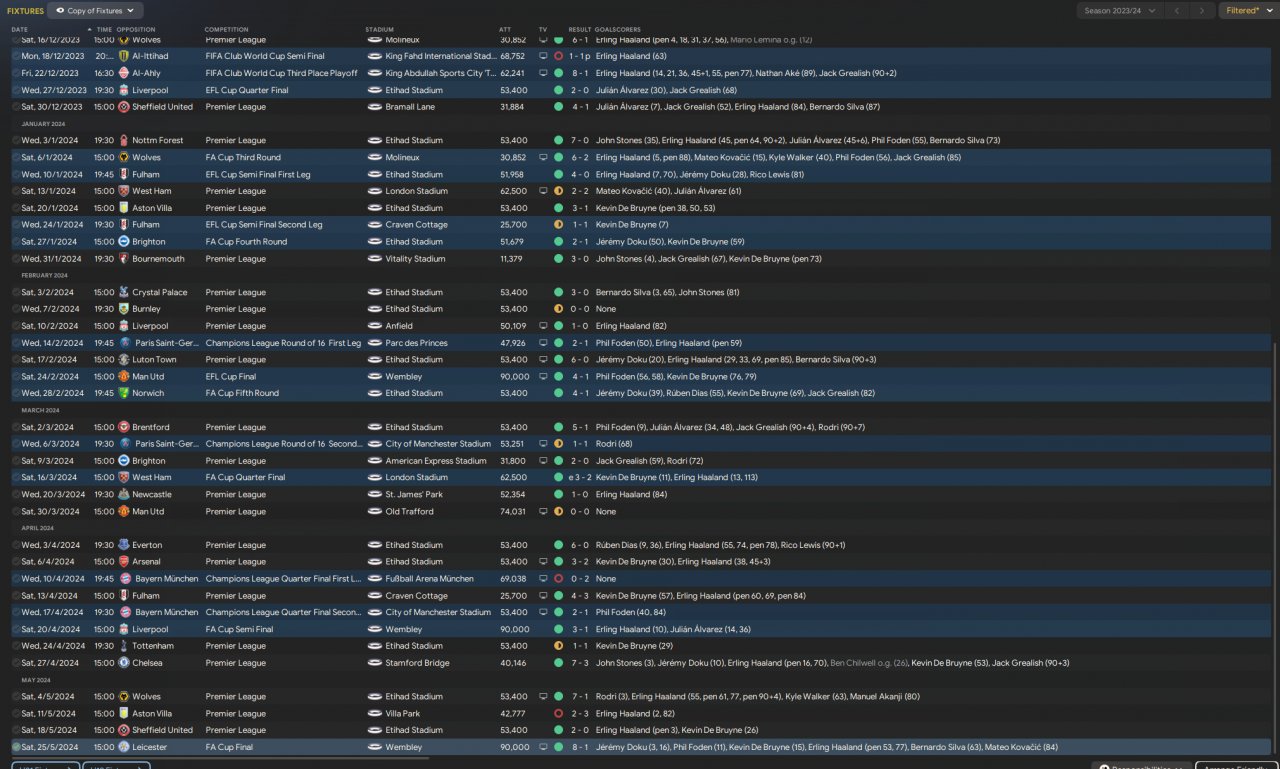Click the stadium icon beside Parc des Princes
The width and height of the screenshot is (1280, 769).
click(x=375, y=343)
